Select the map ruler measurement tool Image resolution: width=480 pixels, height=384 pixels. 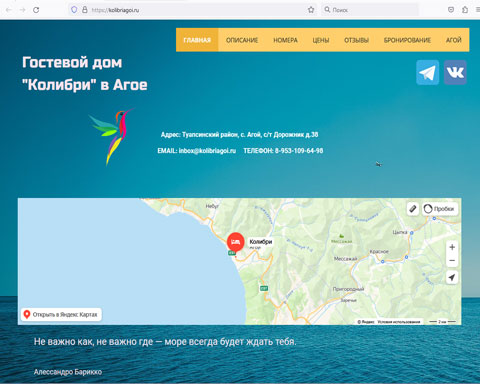point(413,209)
